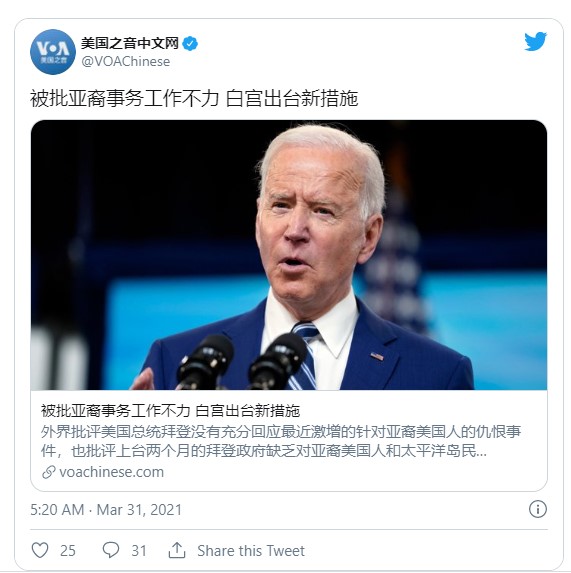Click the article summary description text
The height and width of the screenshot is (573, 571).
point(281,441)
